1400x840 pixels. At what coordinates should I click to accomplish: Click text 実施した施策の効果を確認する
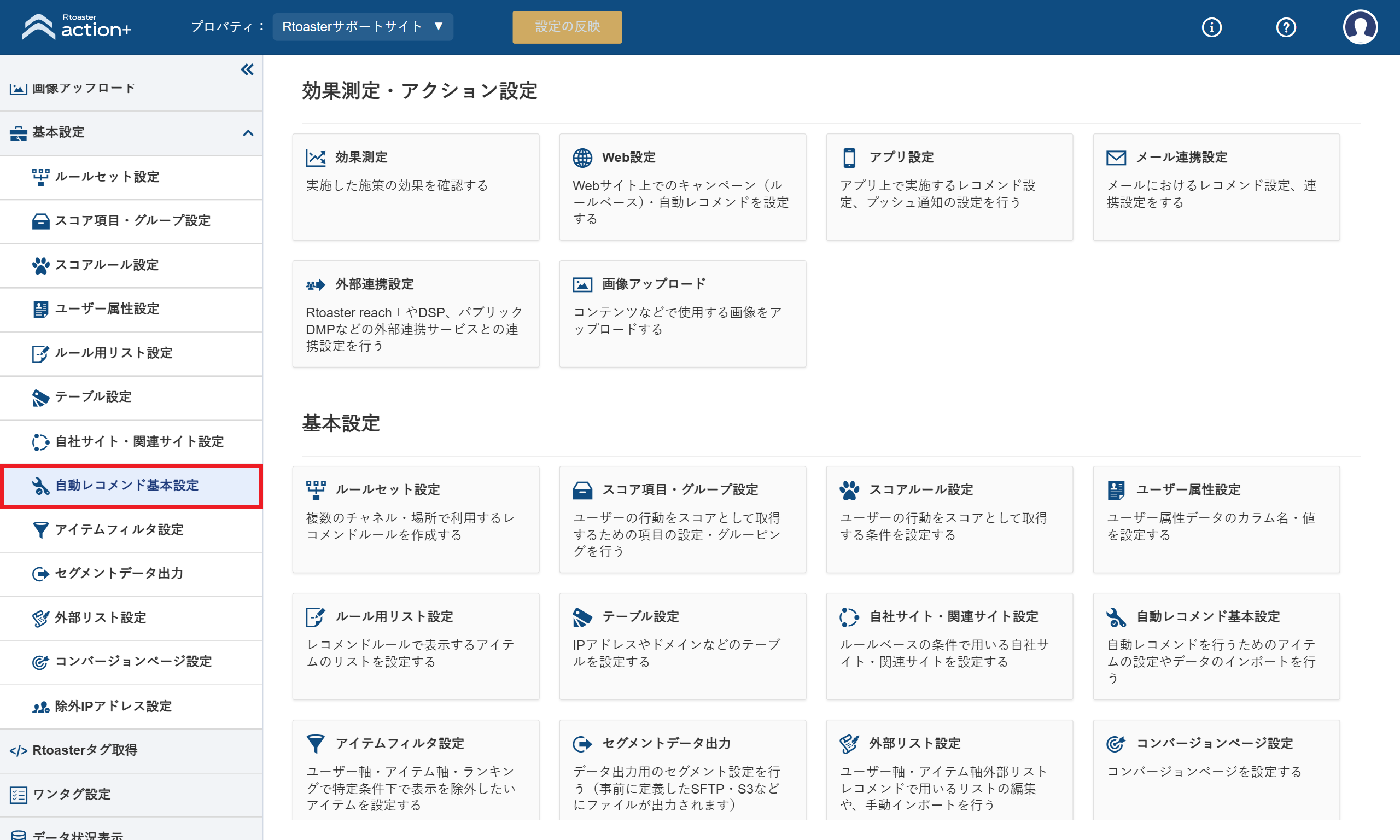point(396,185)
